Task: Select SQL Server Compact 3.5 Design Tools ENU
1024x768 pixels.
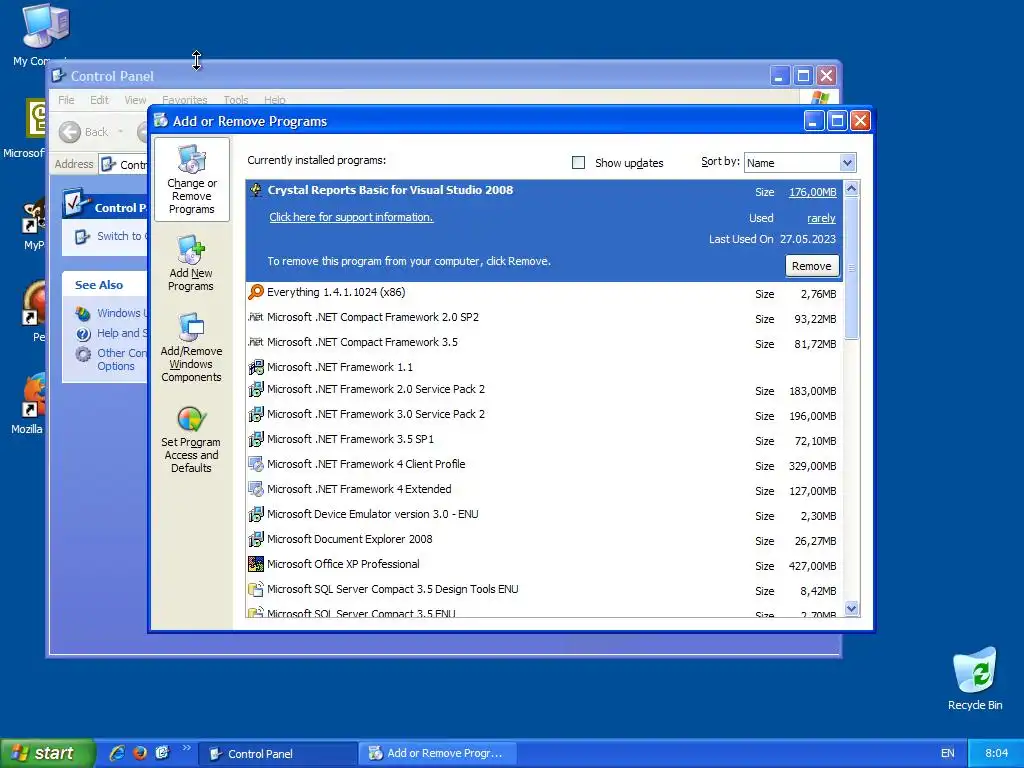Action: click(545, 589)
